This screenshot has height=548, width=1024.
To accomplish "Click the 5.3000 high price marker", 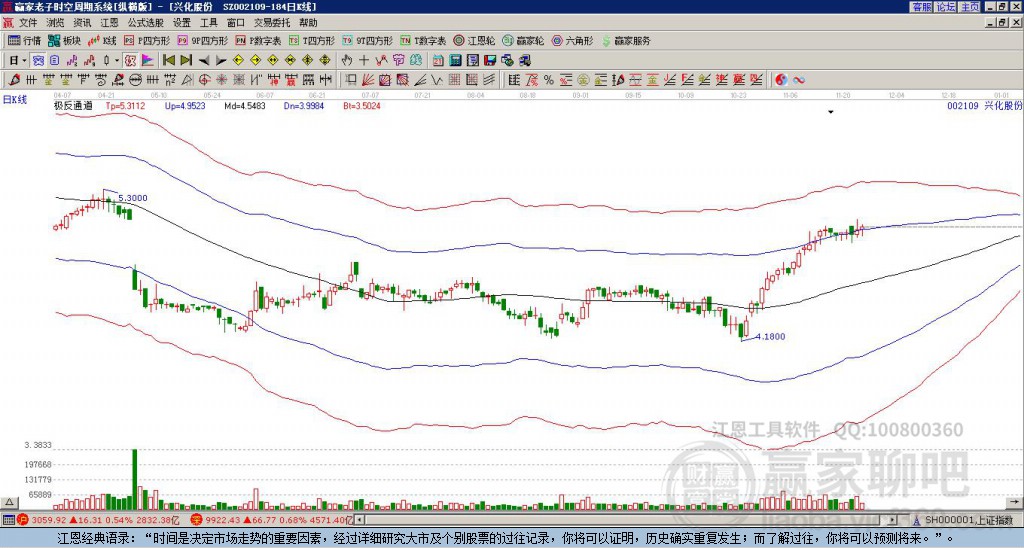I will tap(133, 198).
